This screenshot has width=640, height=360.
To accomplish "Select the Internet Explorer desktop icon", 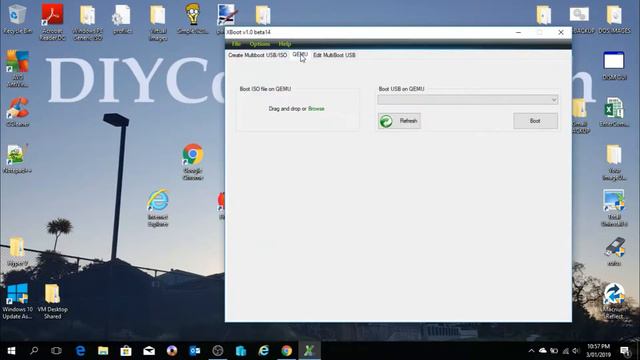I will click(x=158, y=208).
